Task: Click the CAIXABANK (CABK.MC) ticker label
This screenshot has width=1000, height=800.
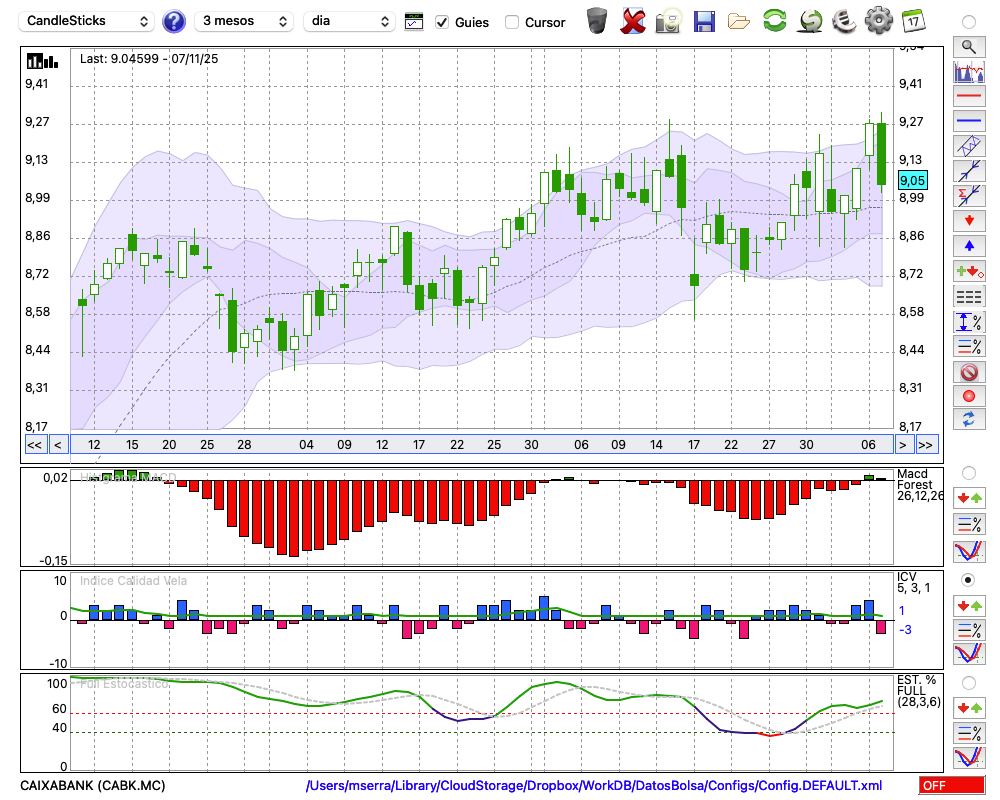Action: 92,785
